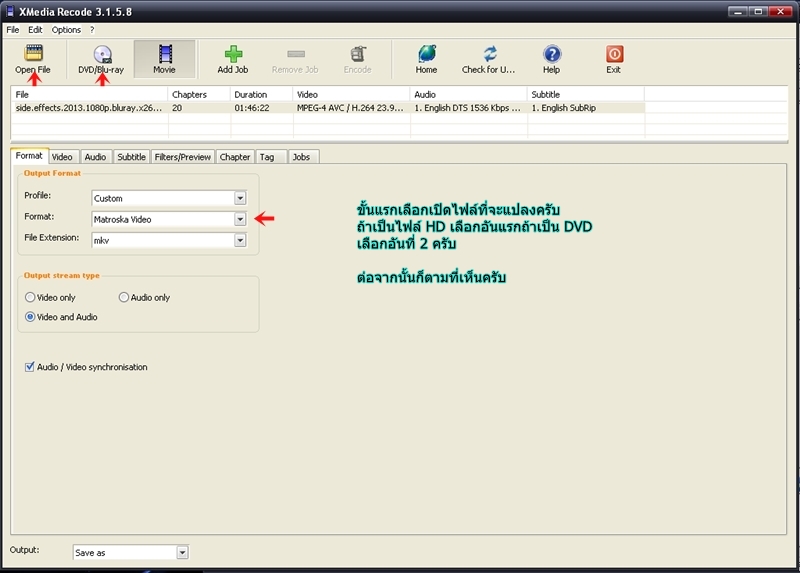This screenshot has width=800, height=573.
Task: Switch to the Filters/Preview tab
Action: click(x=183, y=157)
